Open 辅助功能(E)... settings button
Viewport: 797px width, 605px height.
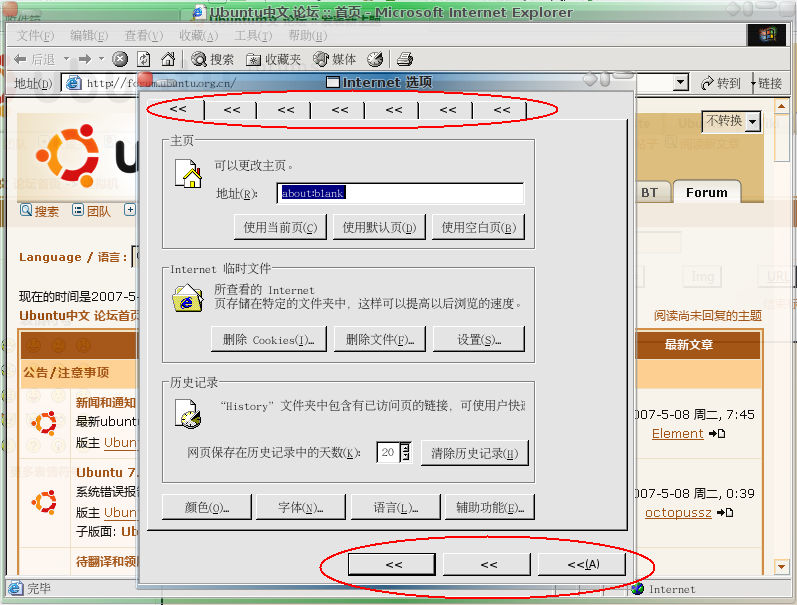(x=489, y=507)
